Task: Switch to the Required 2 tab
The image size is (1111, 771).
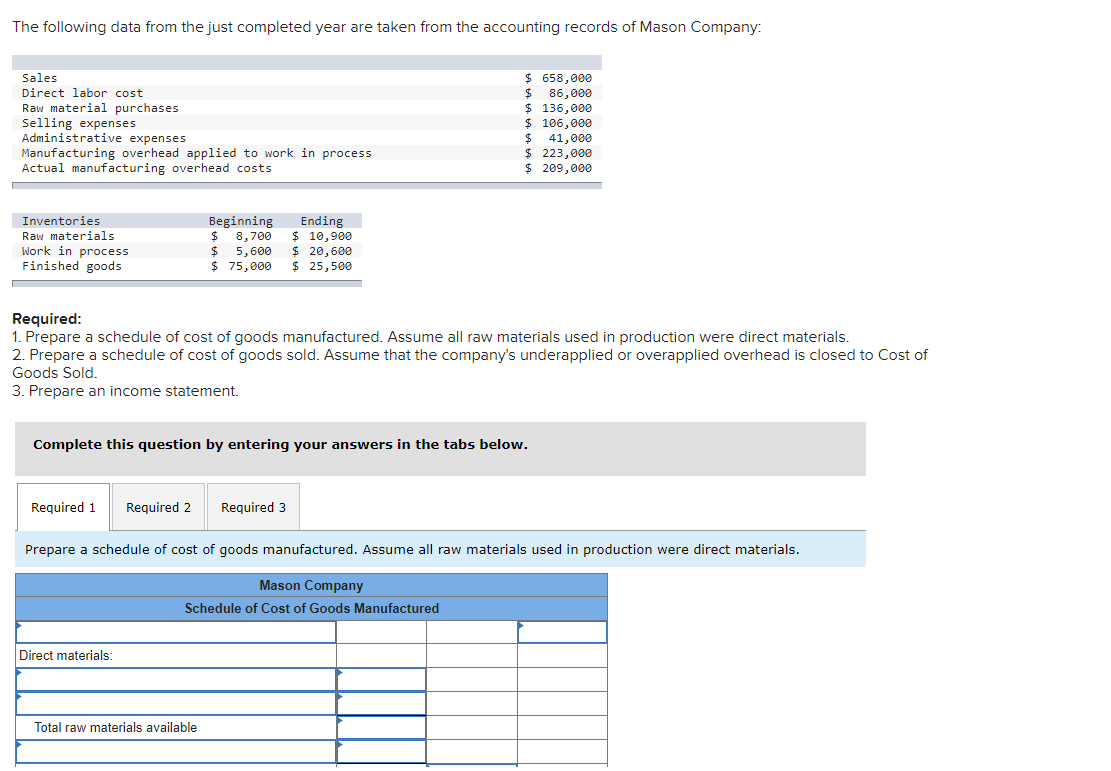Action: 158,507
